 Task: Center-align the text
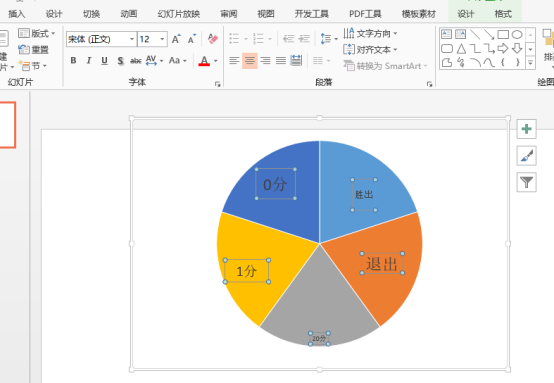tap(250, 61)
